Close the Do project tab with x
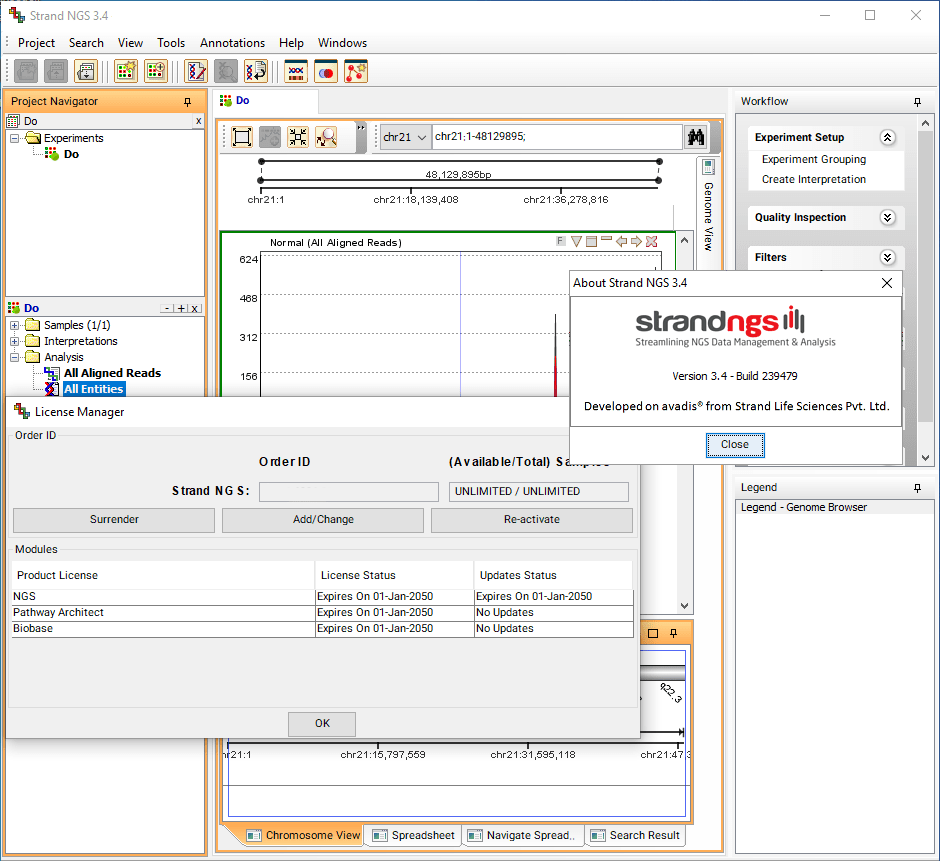 coord(198,121)
